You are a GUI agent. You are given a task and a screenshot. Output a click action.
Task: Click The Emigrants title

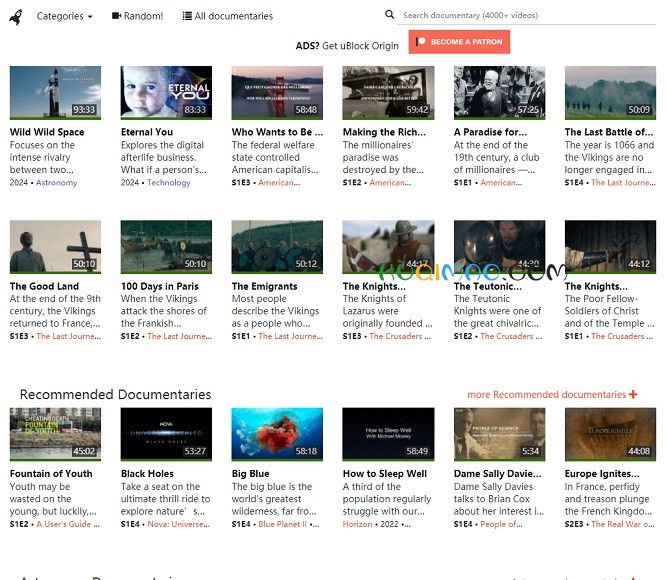(x=264, y=286)
